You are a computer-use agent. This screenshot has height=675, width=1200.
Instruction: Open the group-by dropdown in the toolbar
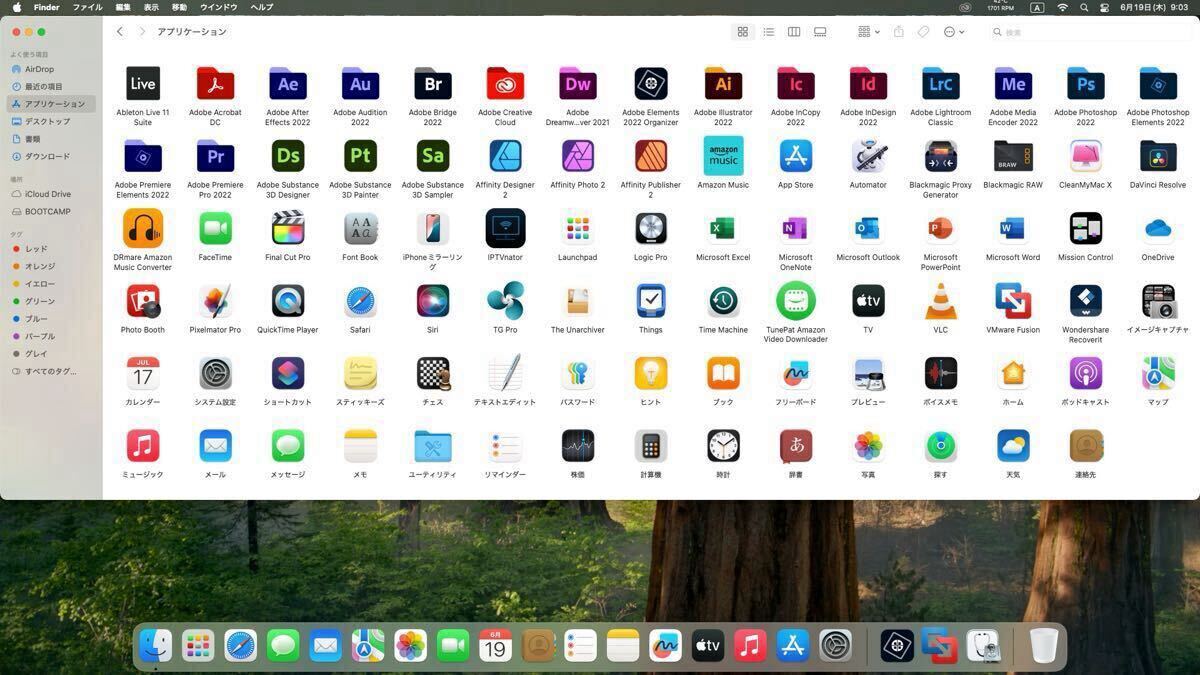point(868,32)
